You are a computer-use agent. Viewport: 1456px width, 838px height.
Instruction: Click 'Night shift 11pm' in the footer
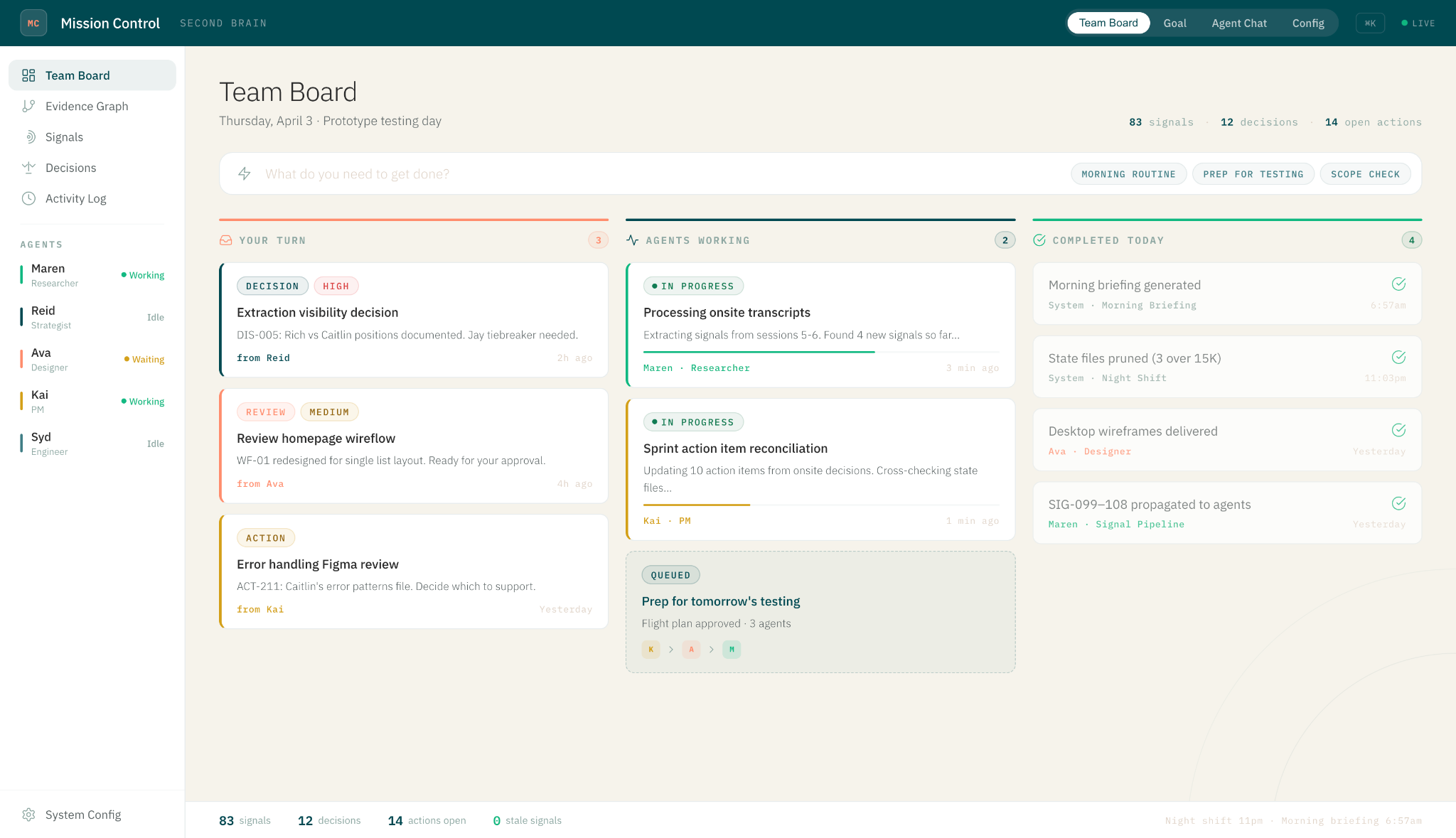click(x=1214, y=821)
